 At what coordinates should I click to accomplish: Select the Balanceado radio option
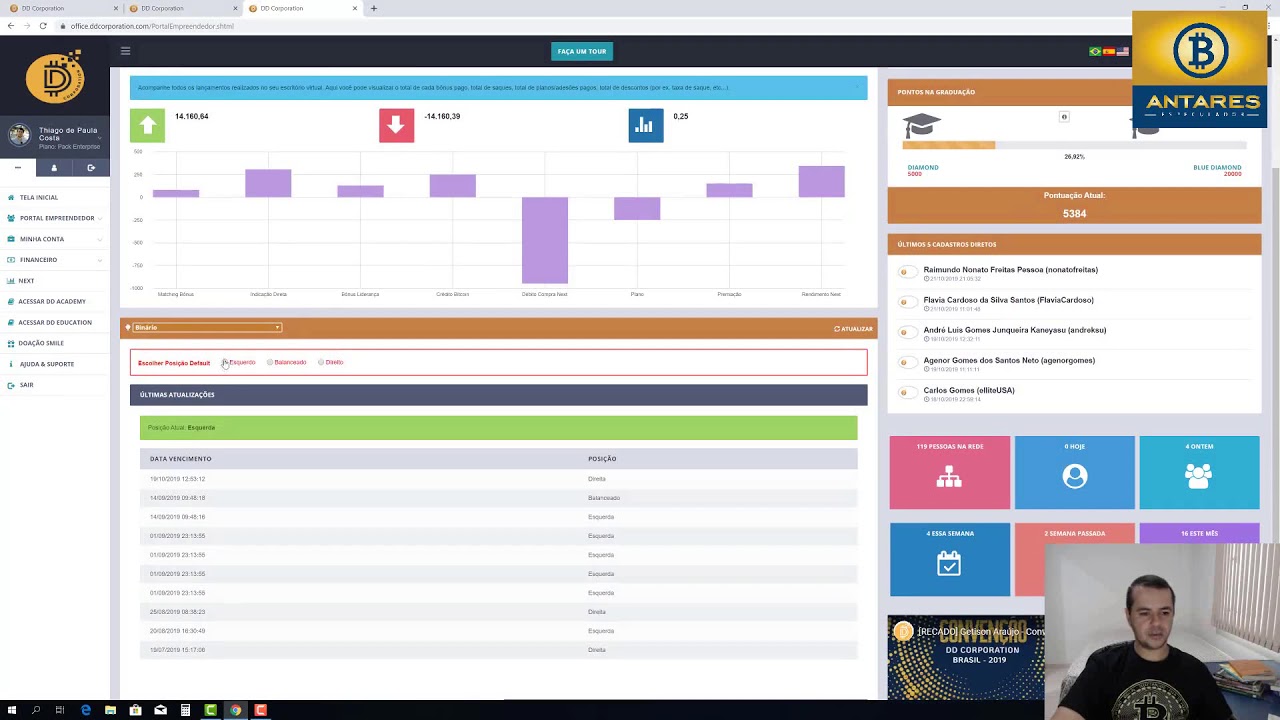(270, 362)
